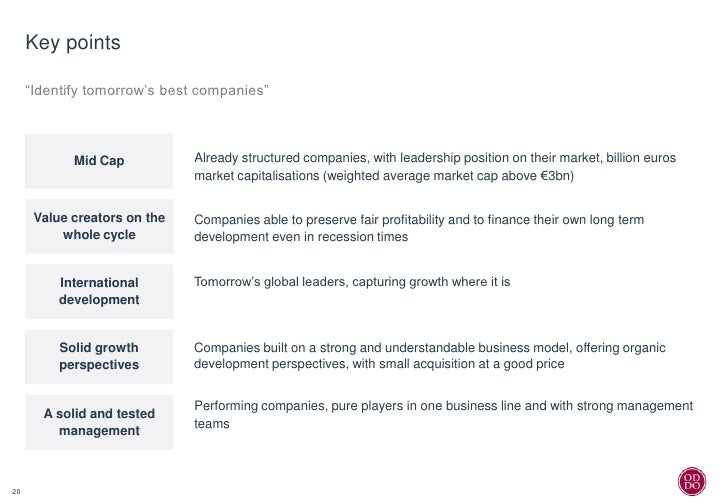Click the International development box

99,291
